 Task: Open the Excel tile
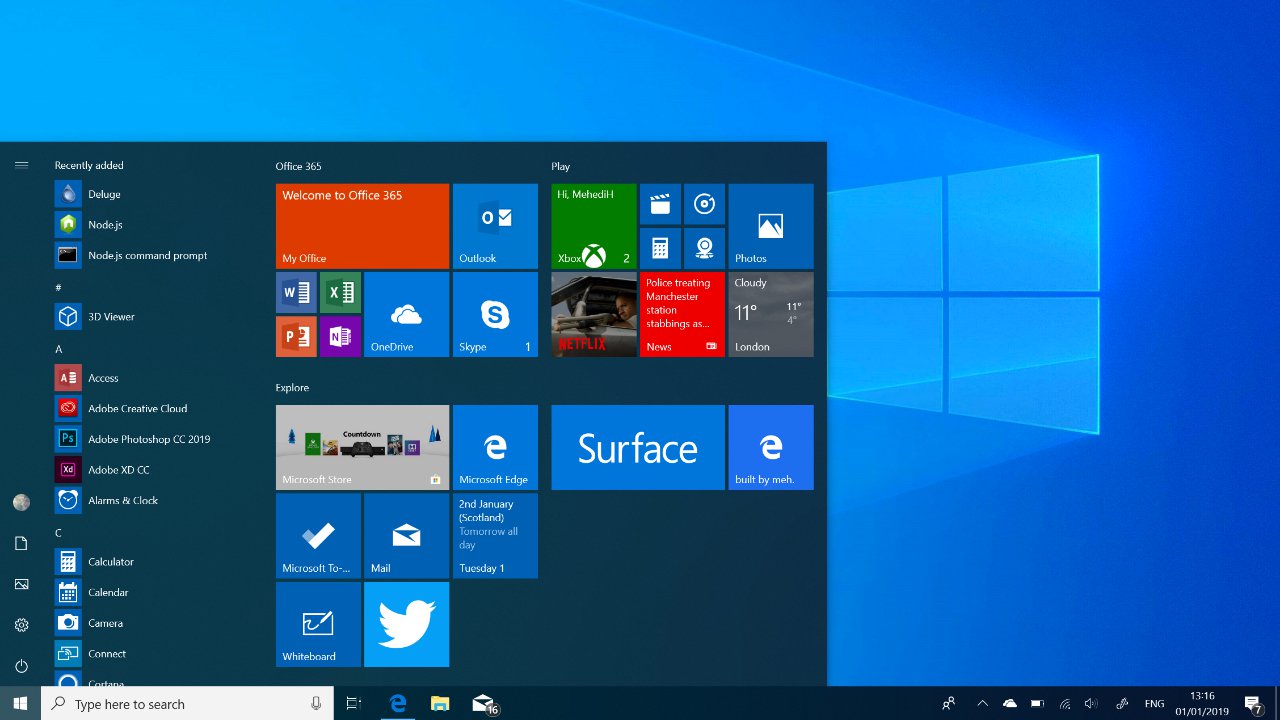click(340, 291)
